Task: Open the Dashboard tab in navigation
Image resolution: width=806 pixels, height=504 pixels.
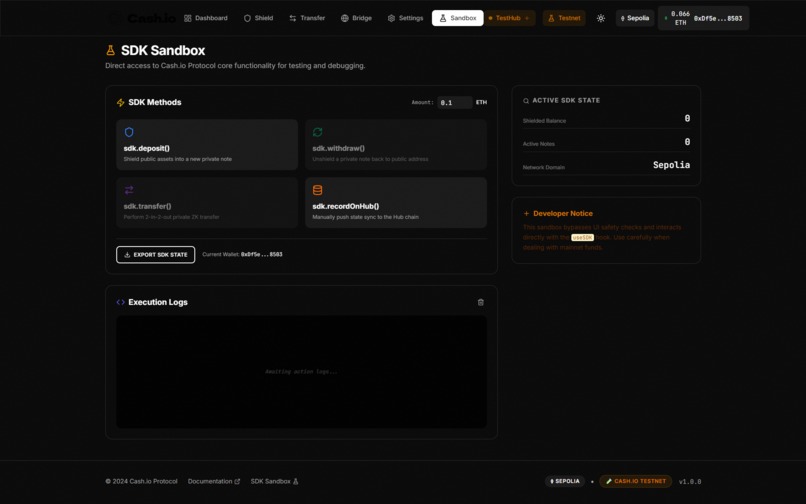Action: (x=206, y=18)
